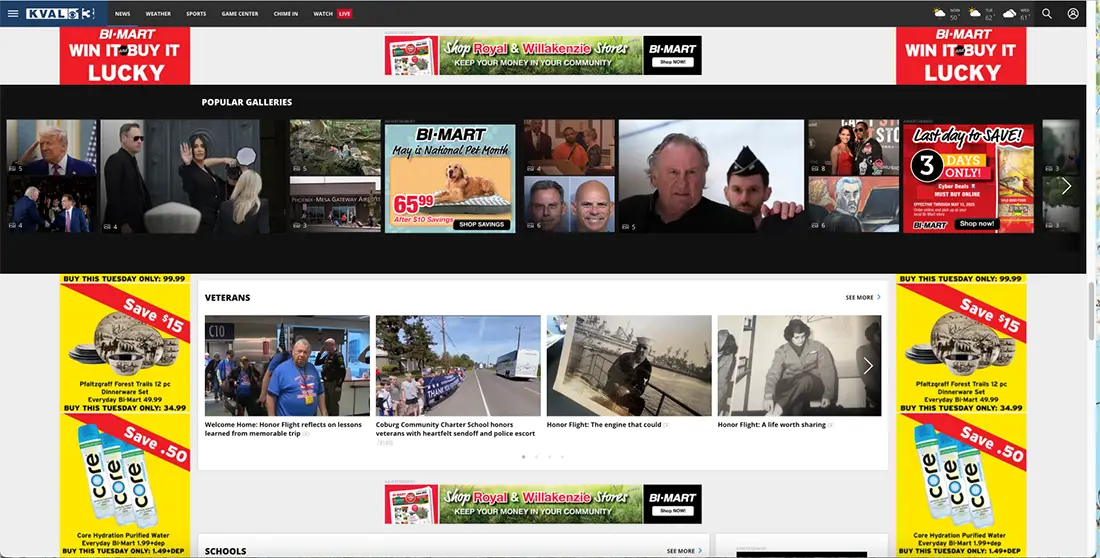This screenshot has width=1100, height=558.
Task: Open the NEWS menu
Action: 123,13
